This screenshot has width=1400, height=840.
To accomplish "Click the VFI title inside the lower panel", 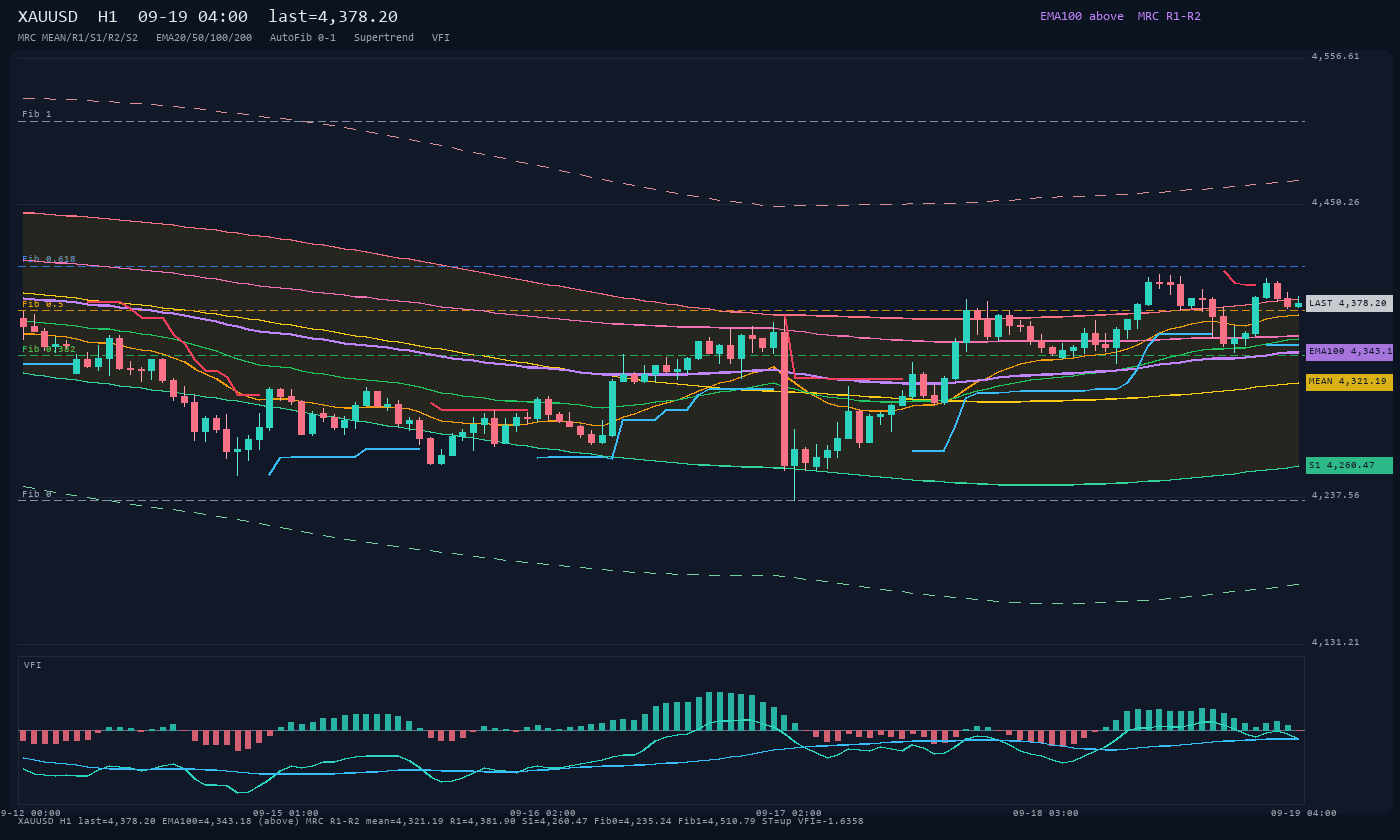I will 33,665.
